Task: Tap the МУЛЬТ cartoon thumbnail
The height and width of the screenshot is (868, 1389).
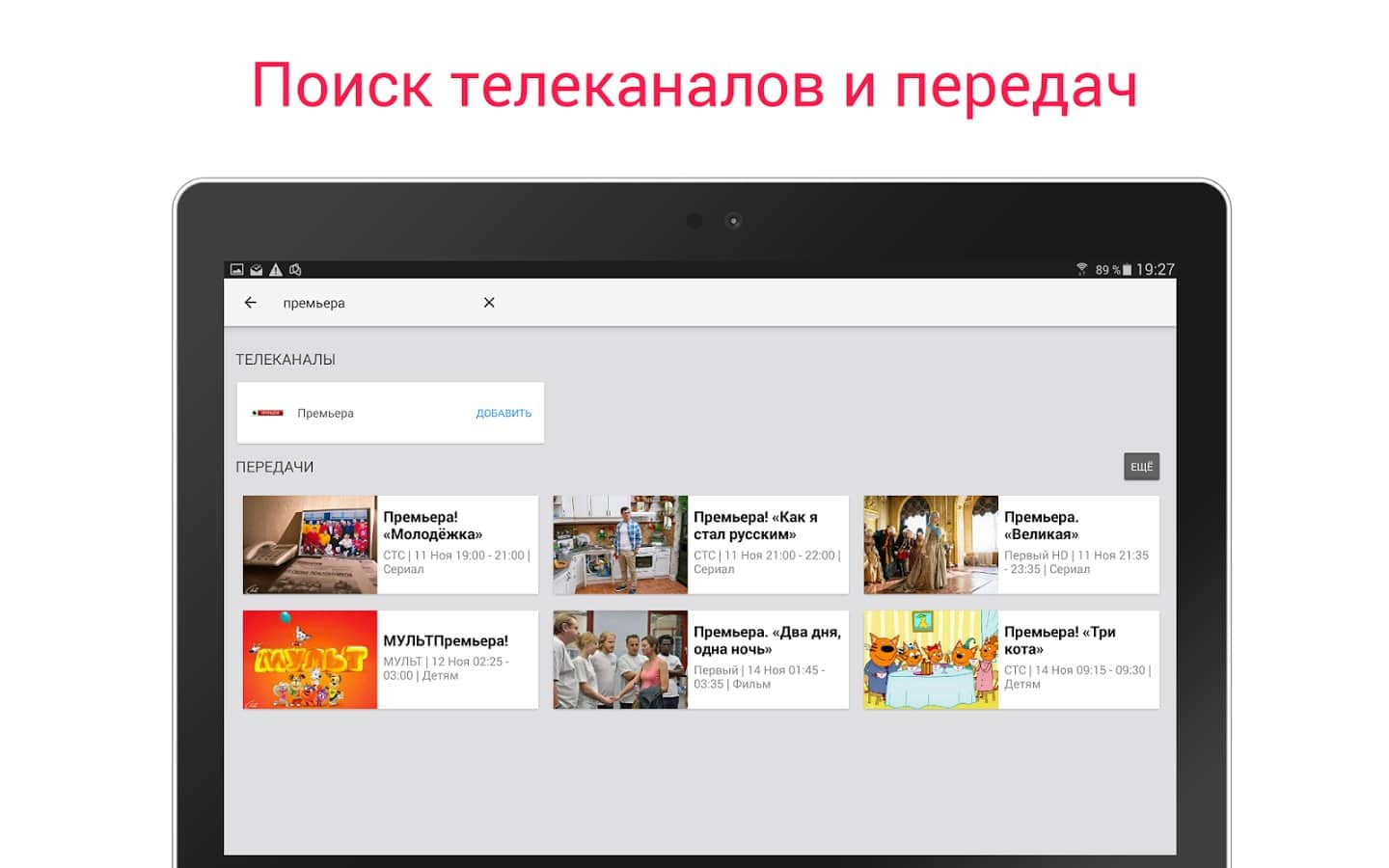Action: coord(310,660)
